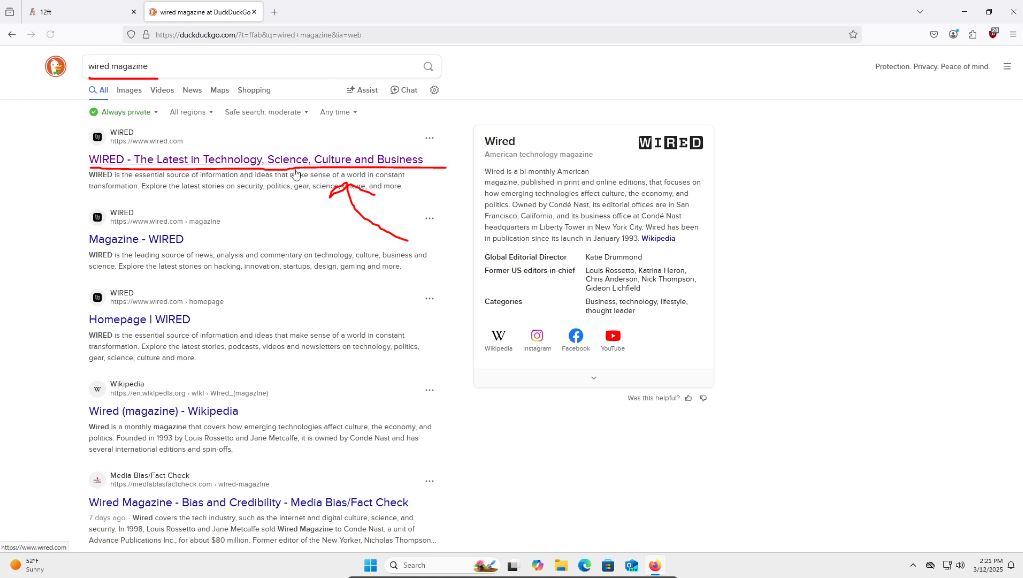Open Firefox View icon at tab bar start

[x=9, y=12]
